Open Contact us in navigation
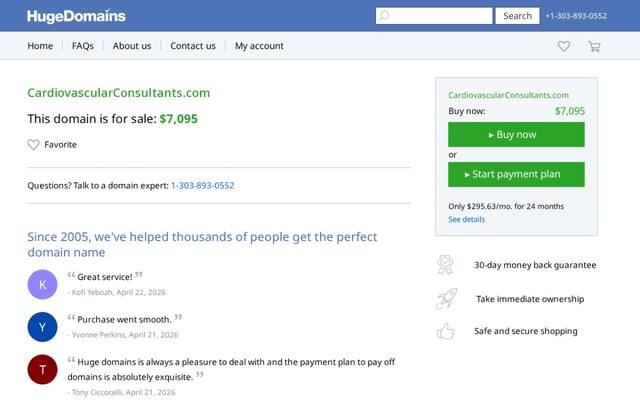This screenshot has height=400, width=640. pyautogui.click(x=193, y=46)
